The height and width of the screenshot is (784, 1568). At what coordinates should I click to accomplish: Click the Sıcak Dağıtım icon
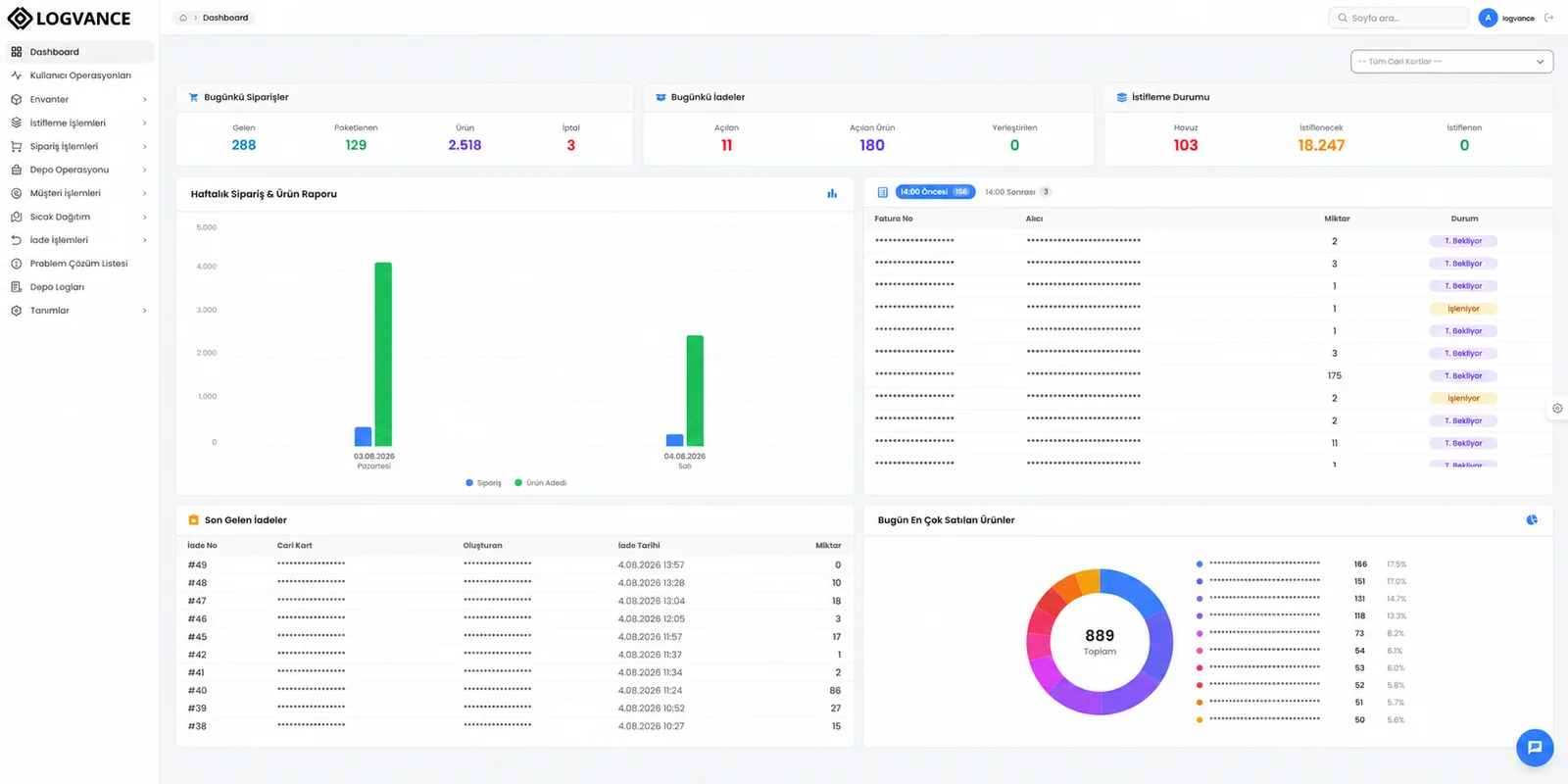click(x=16, y=217)
